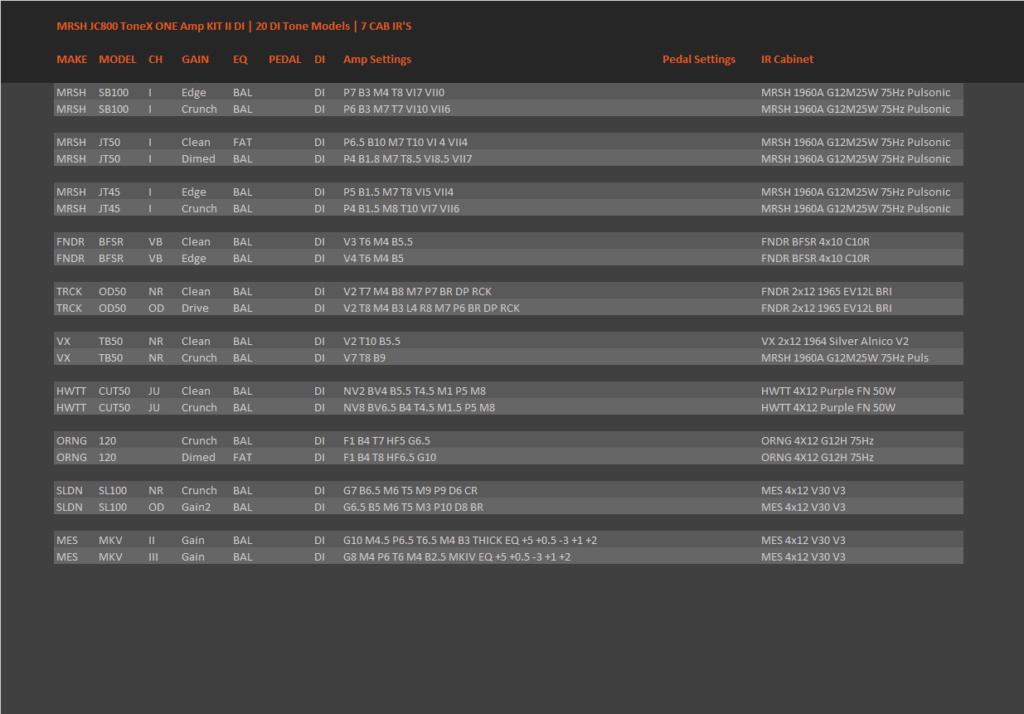Click DI value in the MES MKV II row

[319, 540]
